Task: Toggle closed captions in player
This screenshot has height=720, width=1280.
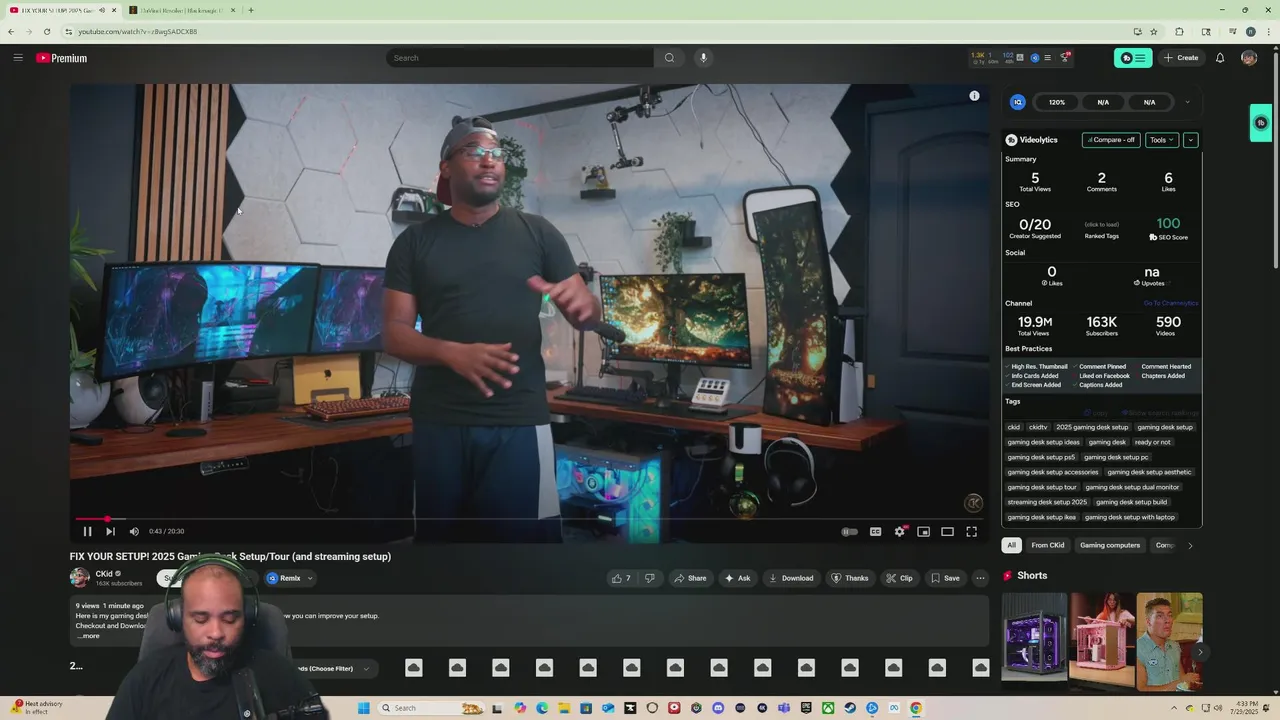Action: 875,532
